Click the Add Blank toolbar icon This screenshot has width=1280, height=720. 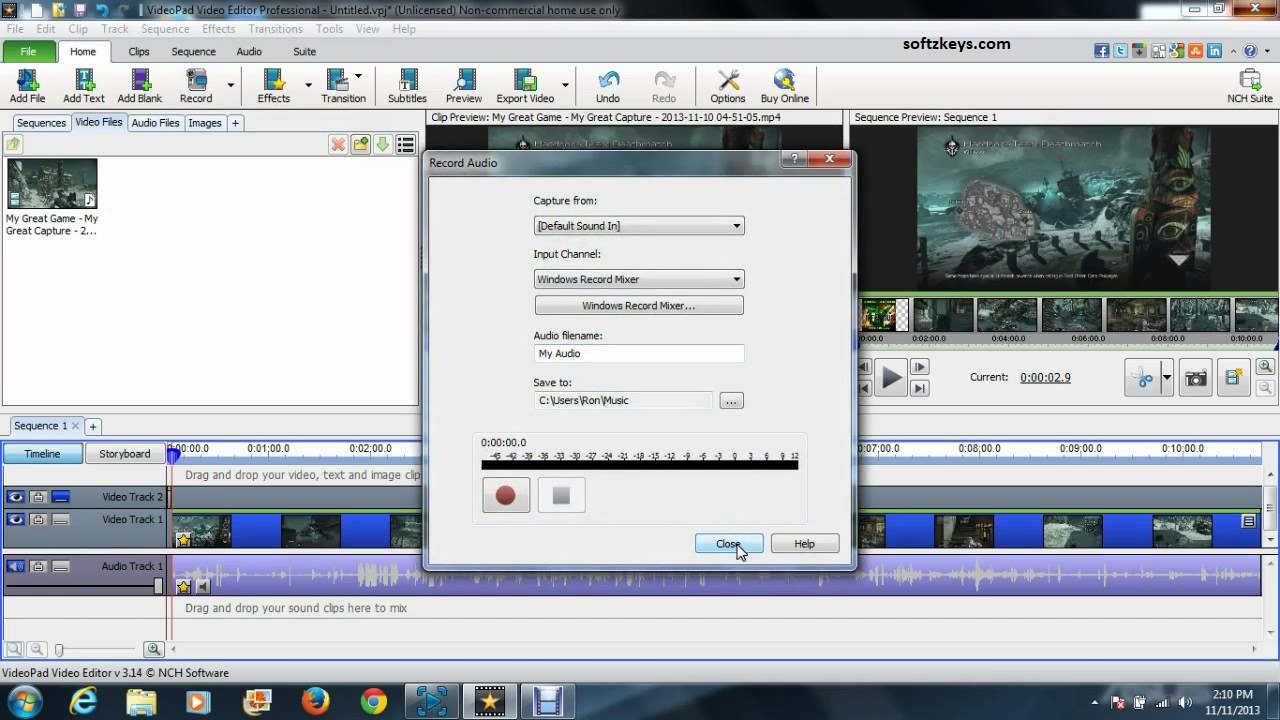click(x=139, y=86)
